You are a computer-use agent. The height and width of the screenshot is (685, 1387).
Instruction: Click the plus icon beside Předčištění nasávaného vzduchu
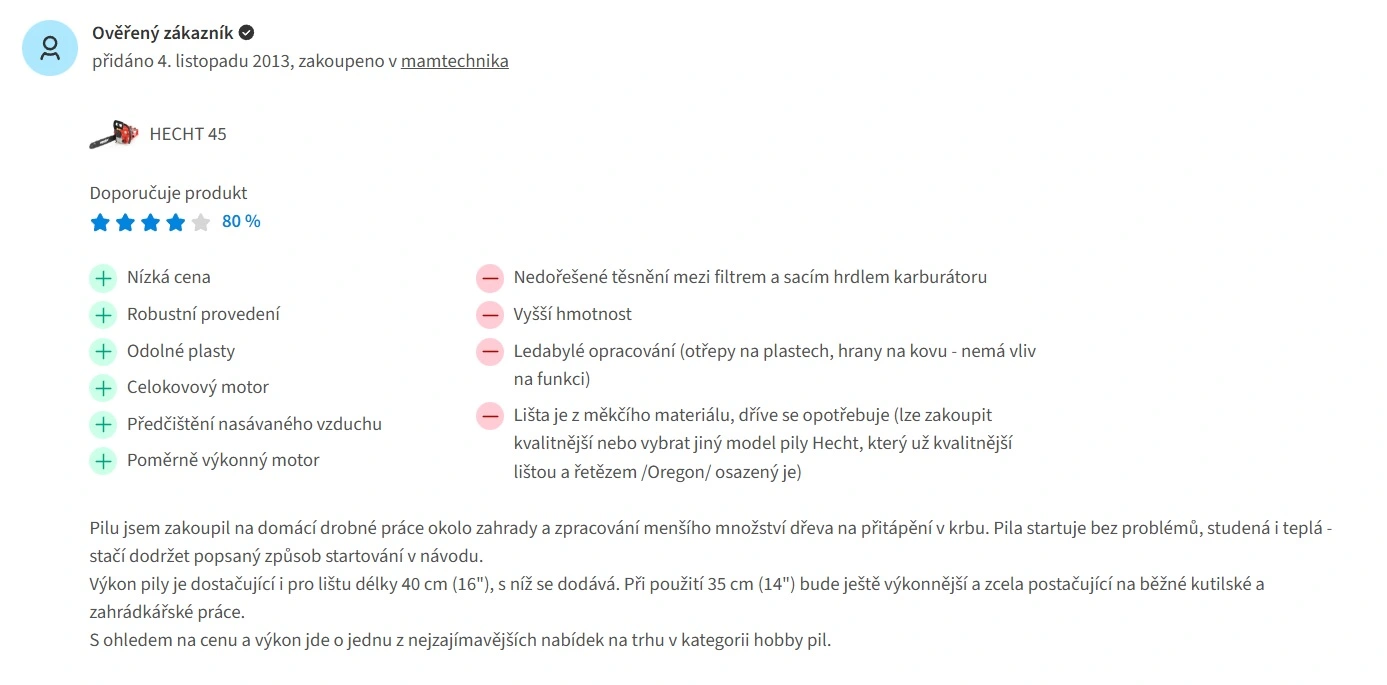tap(103, 425)
